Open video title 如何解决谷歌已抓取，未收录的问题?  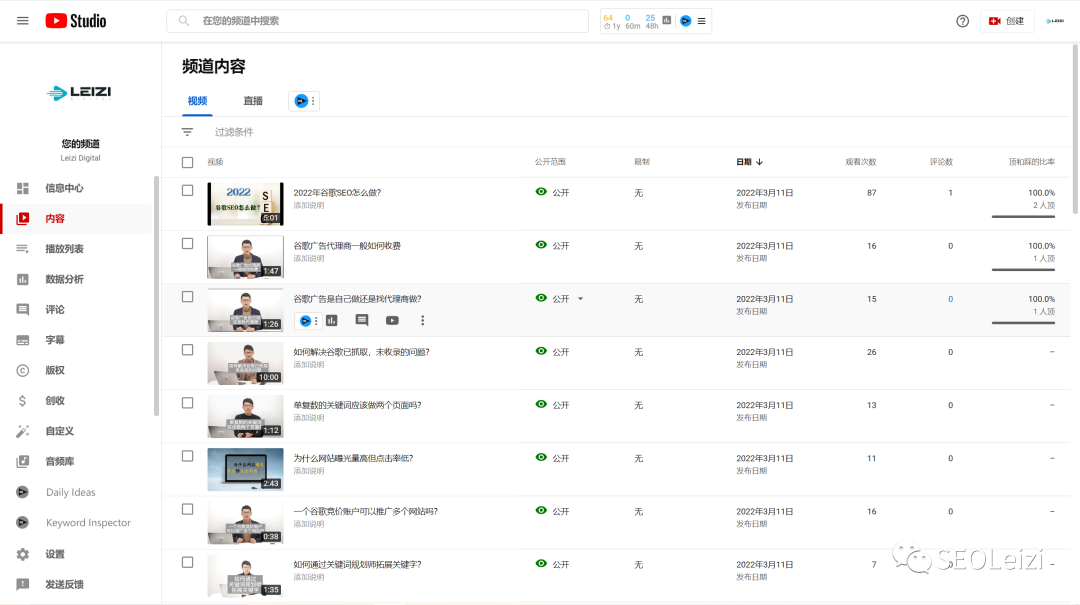362,351
